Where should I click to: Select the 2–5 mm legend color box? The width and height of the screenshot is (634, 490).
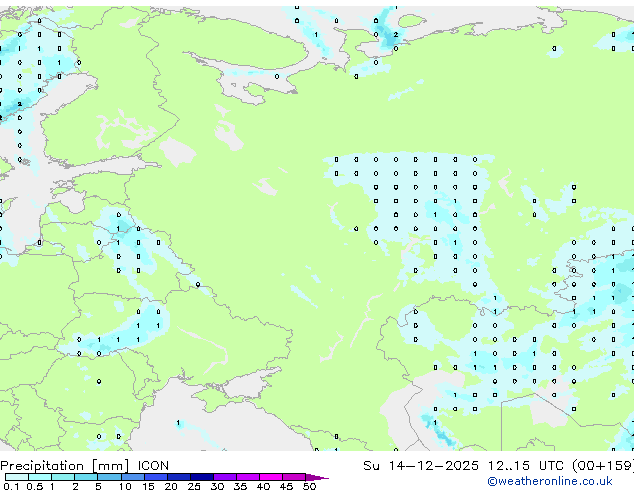coord(86,477)
